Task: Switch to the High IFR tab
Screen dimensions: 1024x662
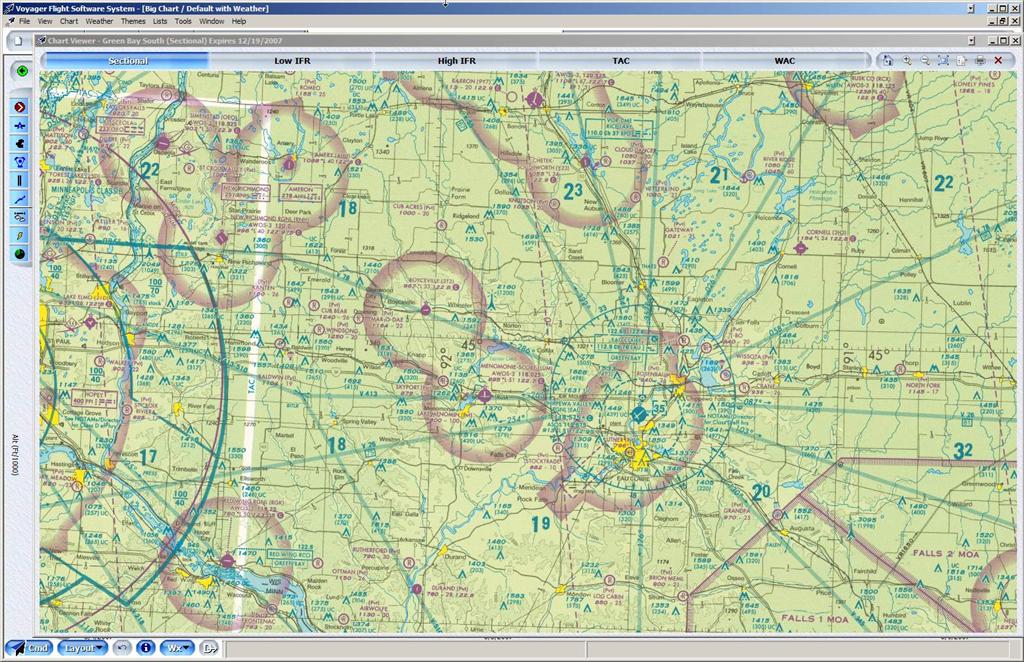Action: click(456, 61)
